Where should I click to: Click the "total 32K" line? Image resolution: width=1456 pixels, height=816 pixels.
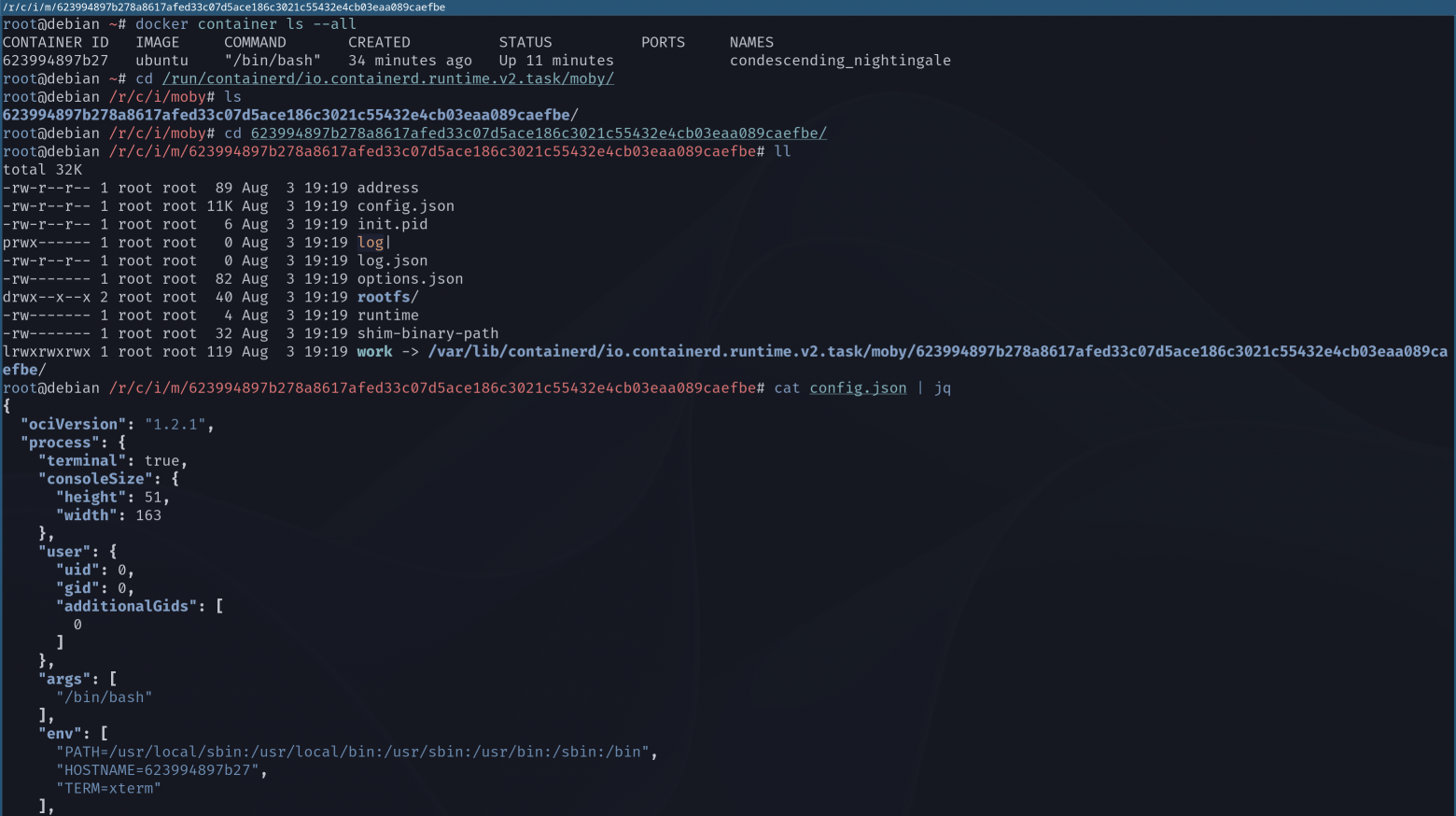[42, 170]
